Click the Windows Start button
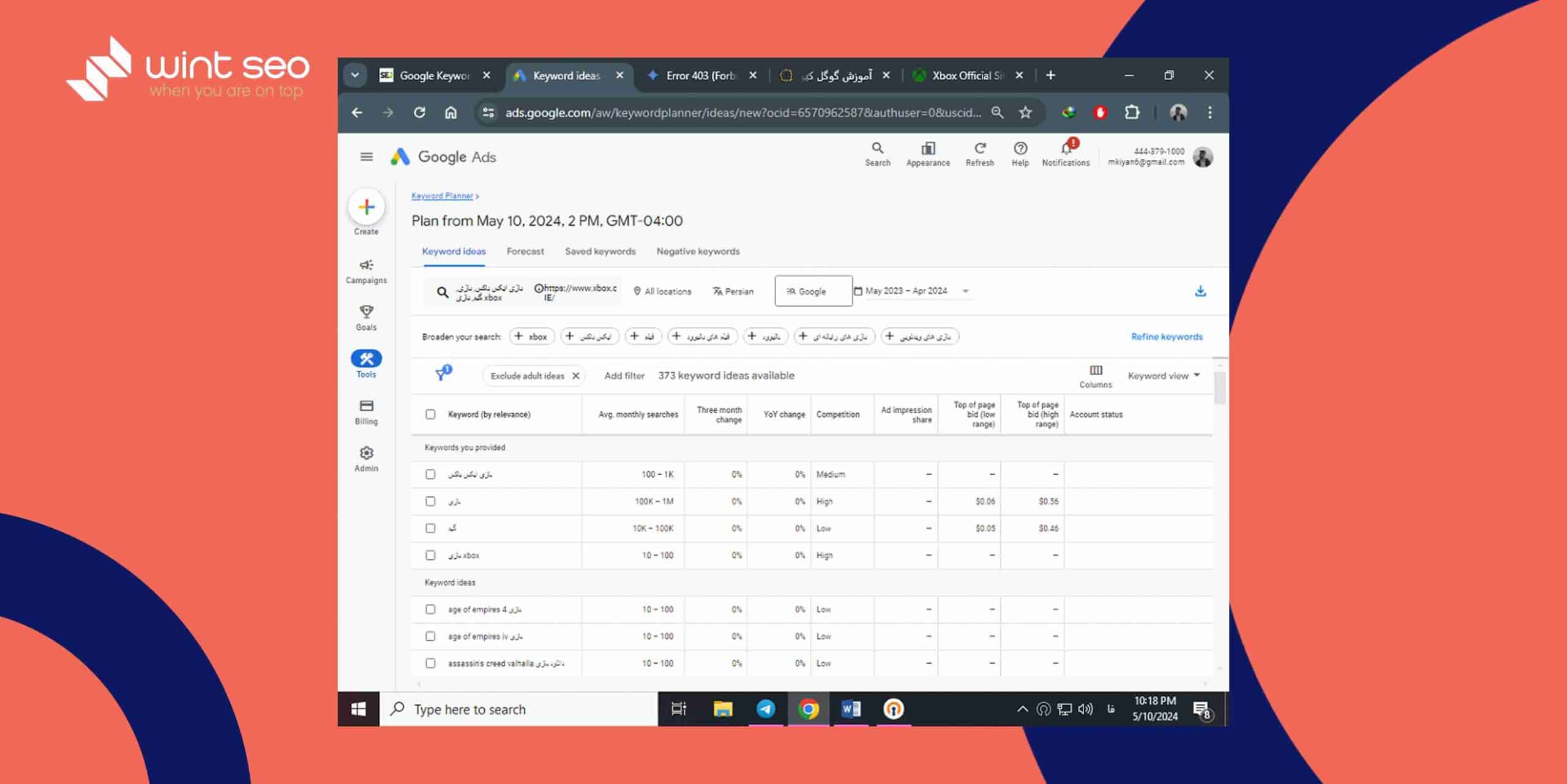 pos(359,709)
